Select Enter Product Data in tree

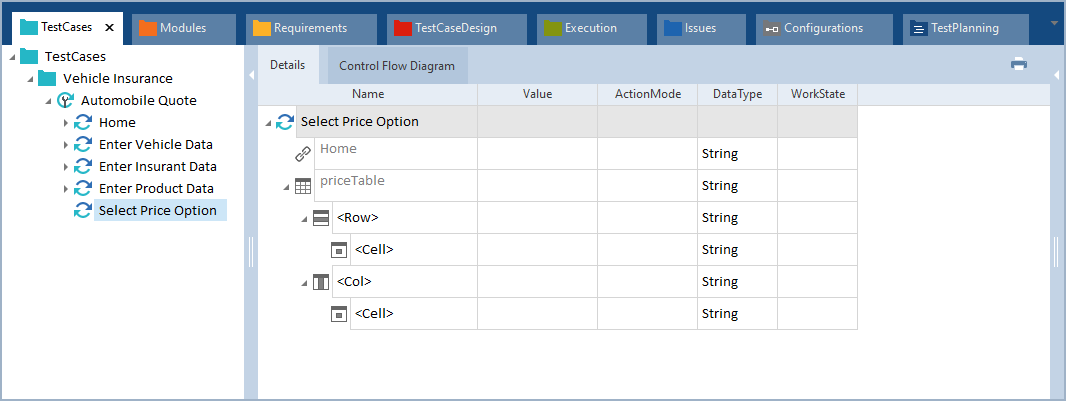click(156, 188)
